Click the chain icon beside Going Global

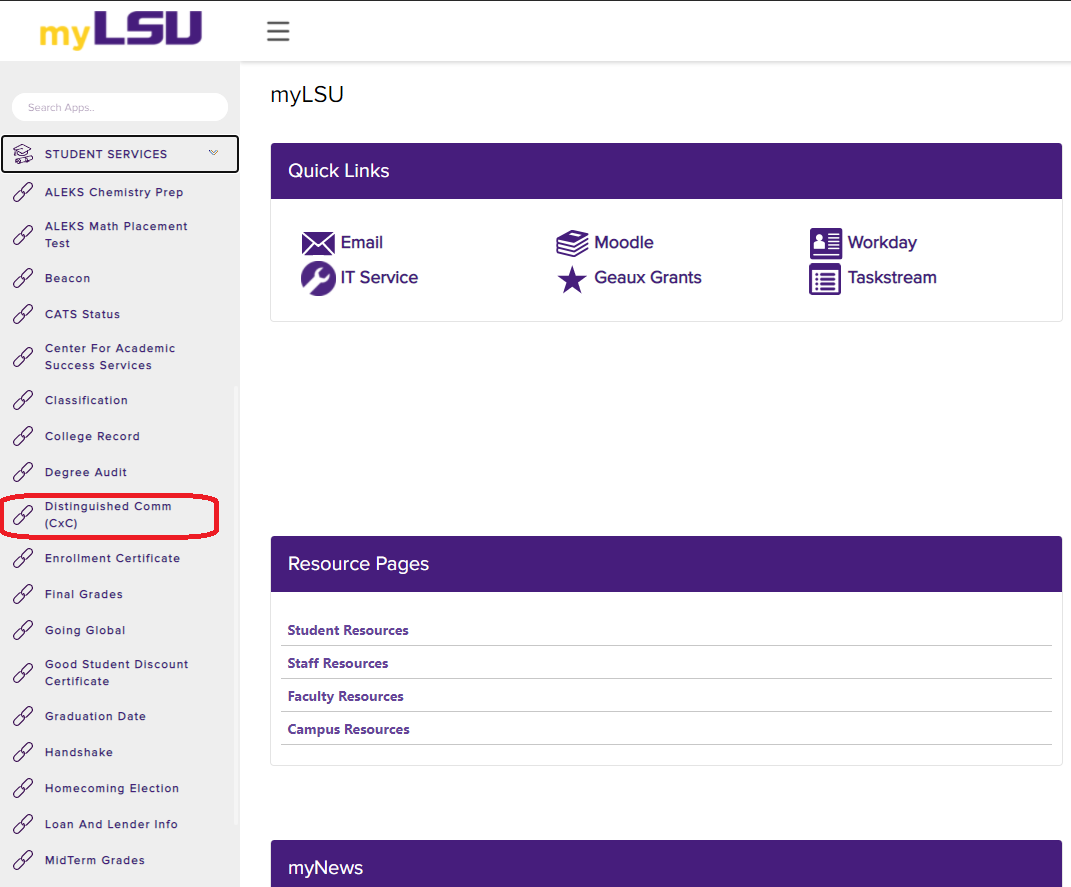(x=23, y=630)
